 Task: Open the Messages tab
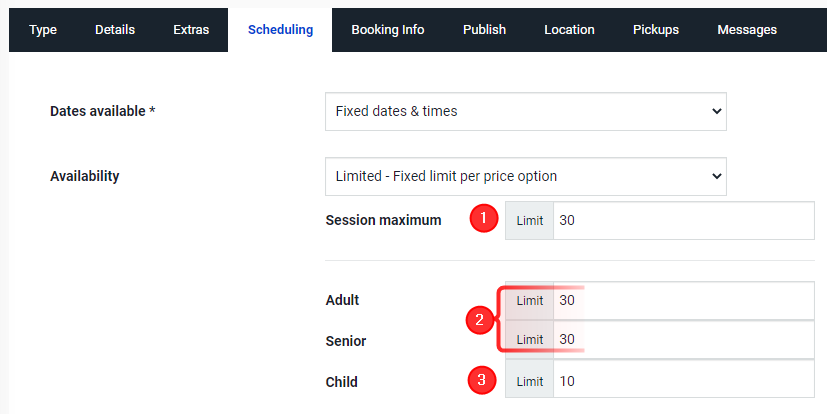click(747, 30)
